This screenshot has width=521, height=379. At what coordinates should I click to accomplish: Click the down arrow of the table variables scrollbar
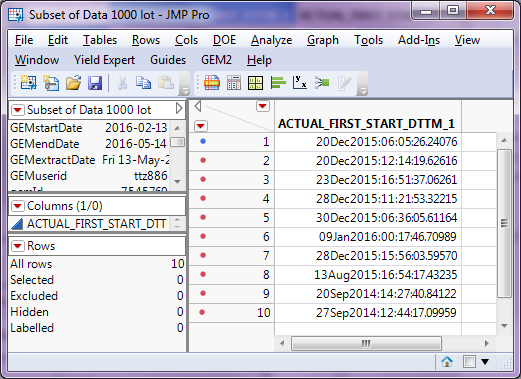click(x=178, y=182)
